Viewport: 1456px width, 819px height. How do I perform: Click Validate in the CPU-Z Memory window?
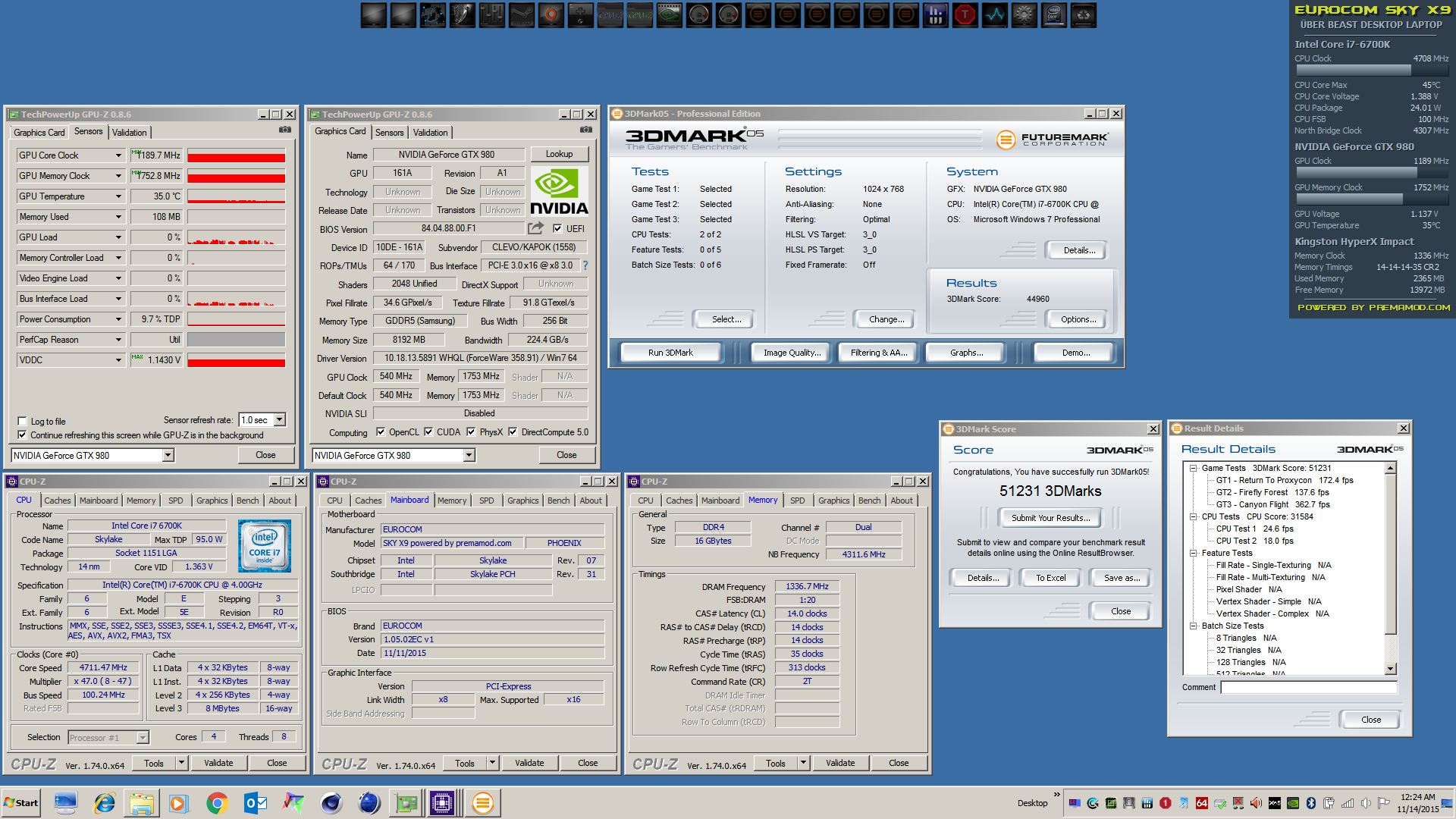(839, 763)
